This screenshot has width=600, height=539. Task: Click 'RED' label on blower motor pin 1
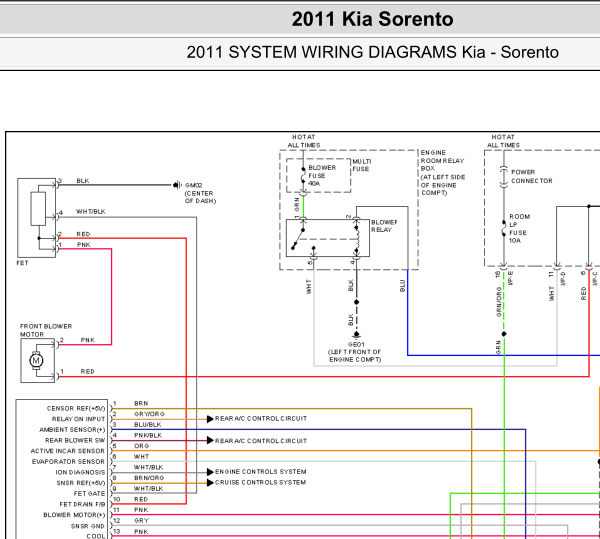click(88, 371)
